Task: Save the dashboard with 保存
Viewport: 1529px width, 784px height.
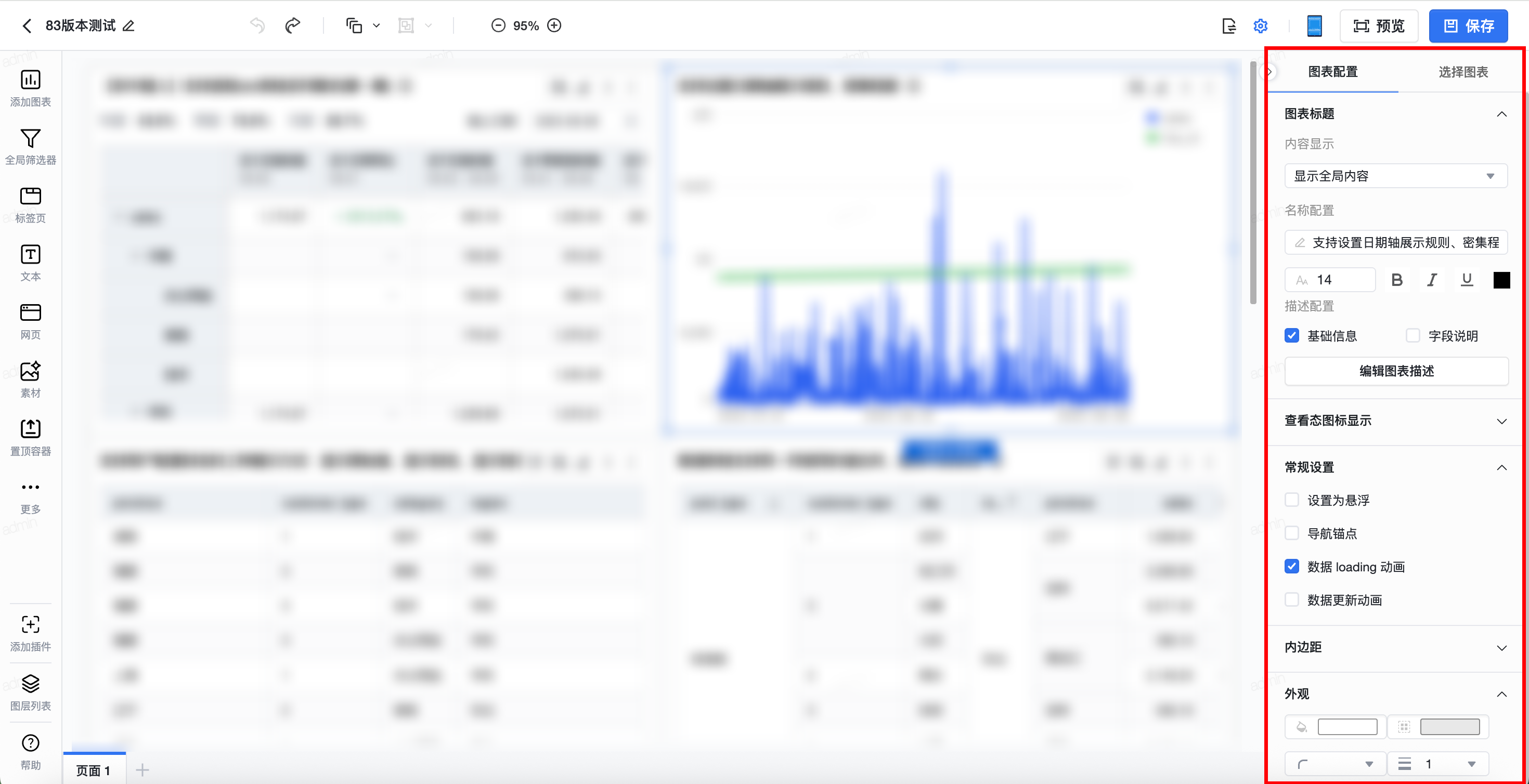Action: pos(1468,26)
